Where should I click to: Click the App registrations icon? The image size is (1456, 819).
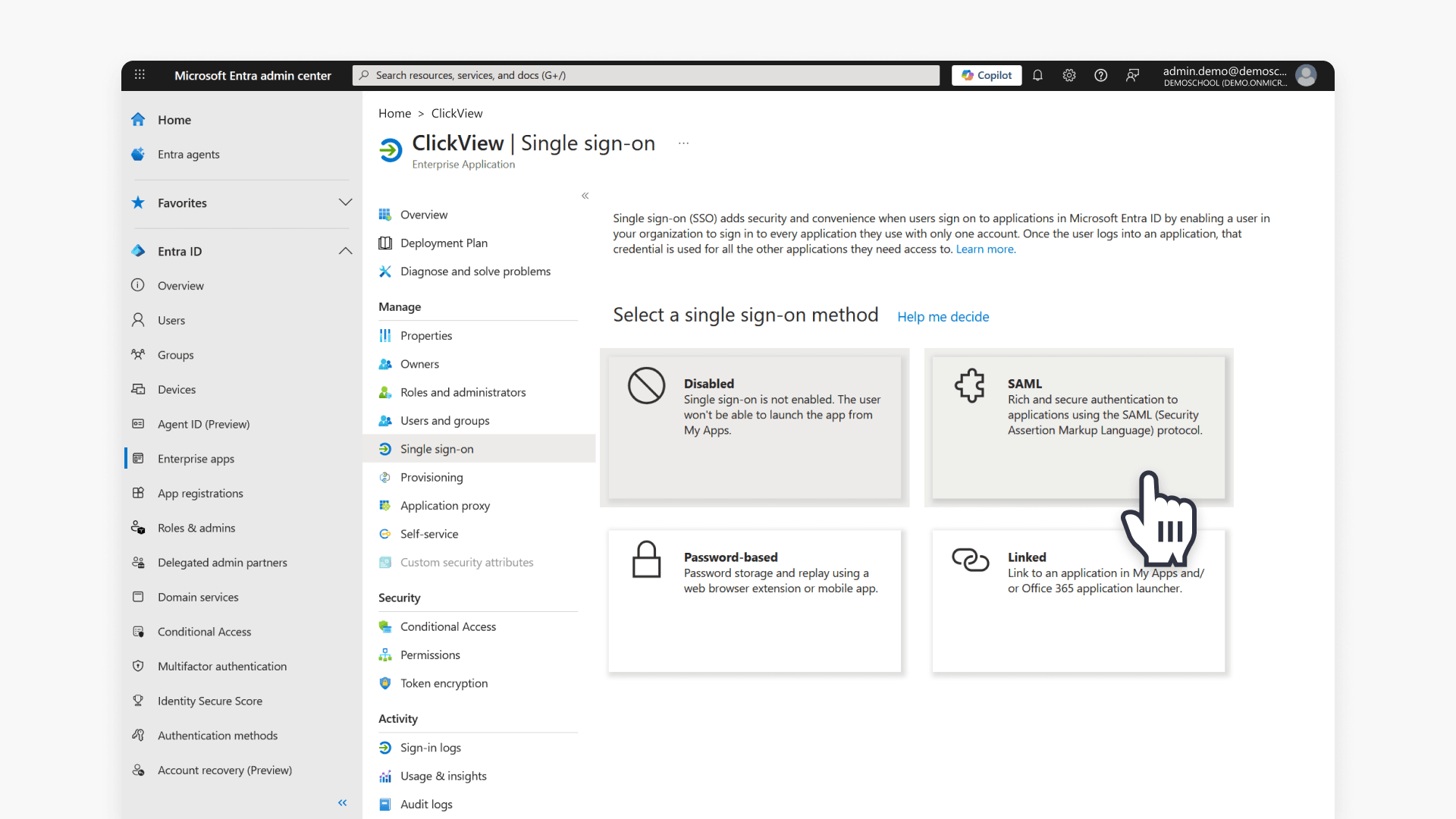(138, 493)
